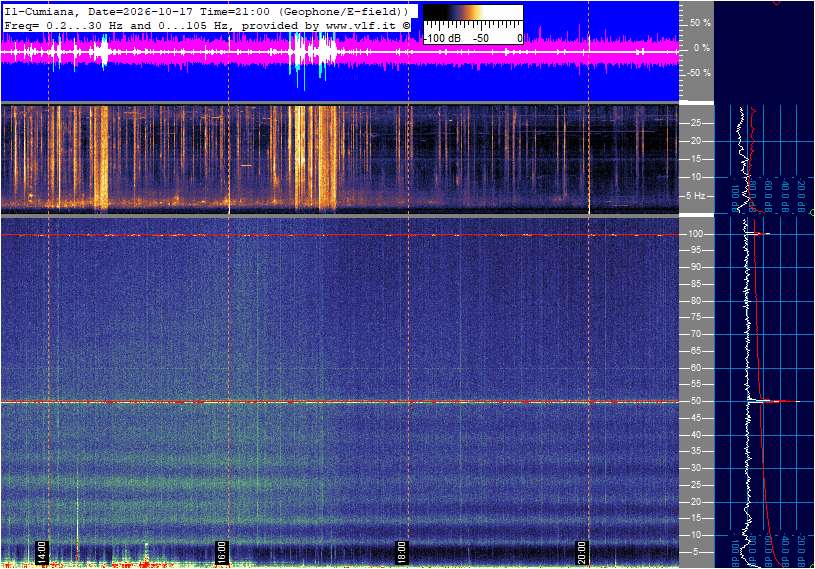The width and height of the screenshot is (815, 569).
Task: Click the 40 Hz E-field axis label
Action: pos(695,435)
